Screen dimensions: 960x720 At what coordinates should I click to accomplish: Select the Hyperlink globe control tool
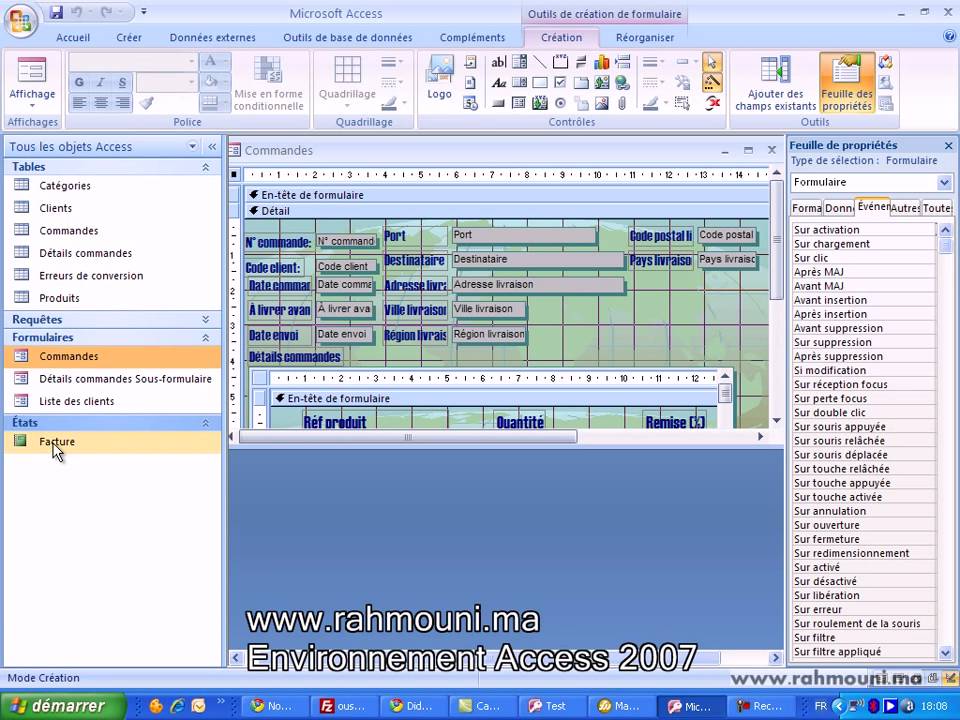[622, 83]
